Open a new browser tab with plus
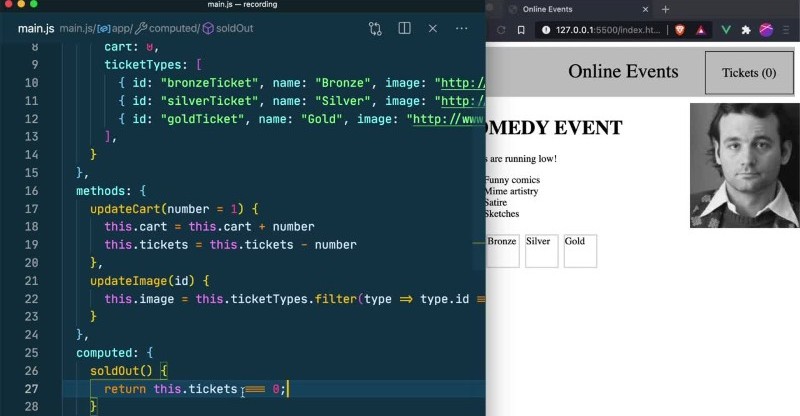The height and width of the screenshot is (416, 800). [x=665, y=9]
